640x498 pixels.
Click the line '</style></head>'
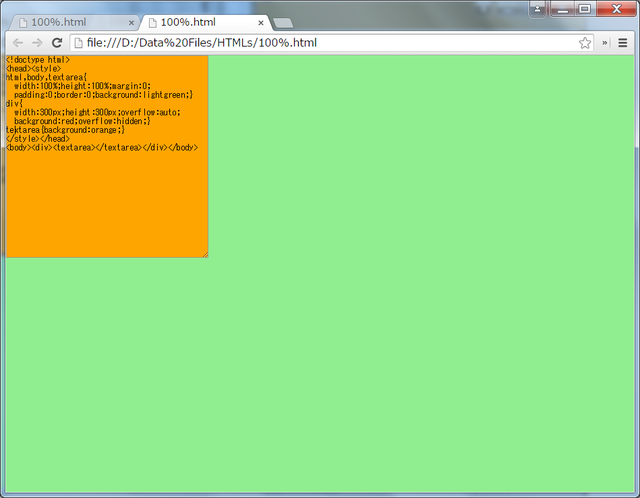pyautogui.click(x=38, y=139)
